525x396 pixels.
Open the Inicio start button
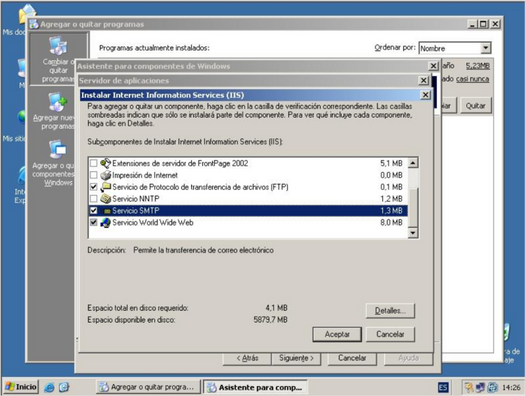point(21,387)
